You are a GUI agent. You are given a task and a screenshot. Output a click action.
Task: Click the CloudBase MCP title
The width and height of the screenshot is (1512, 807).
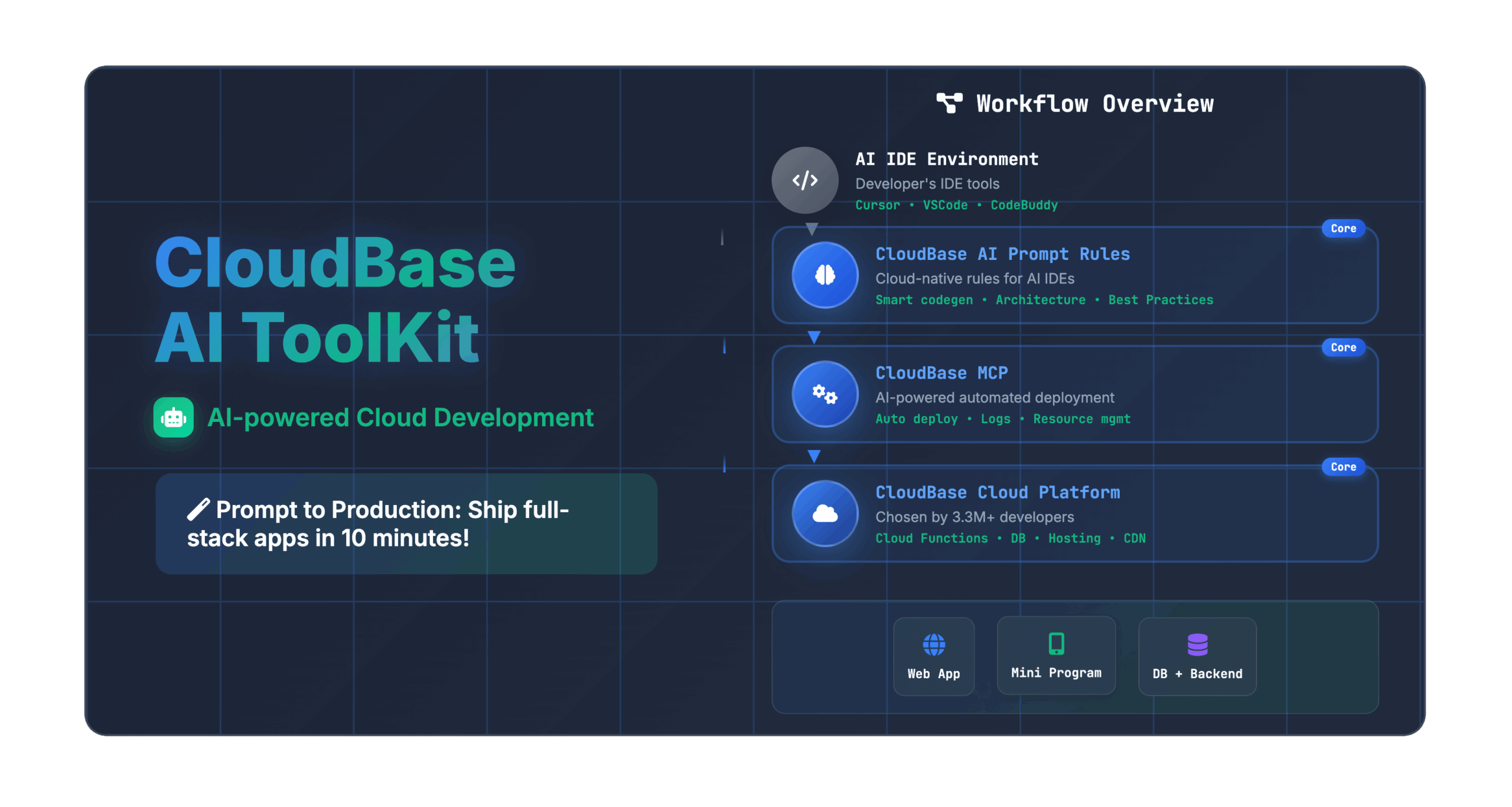pos(941,373)
